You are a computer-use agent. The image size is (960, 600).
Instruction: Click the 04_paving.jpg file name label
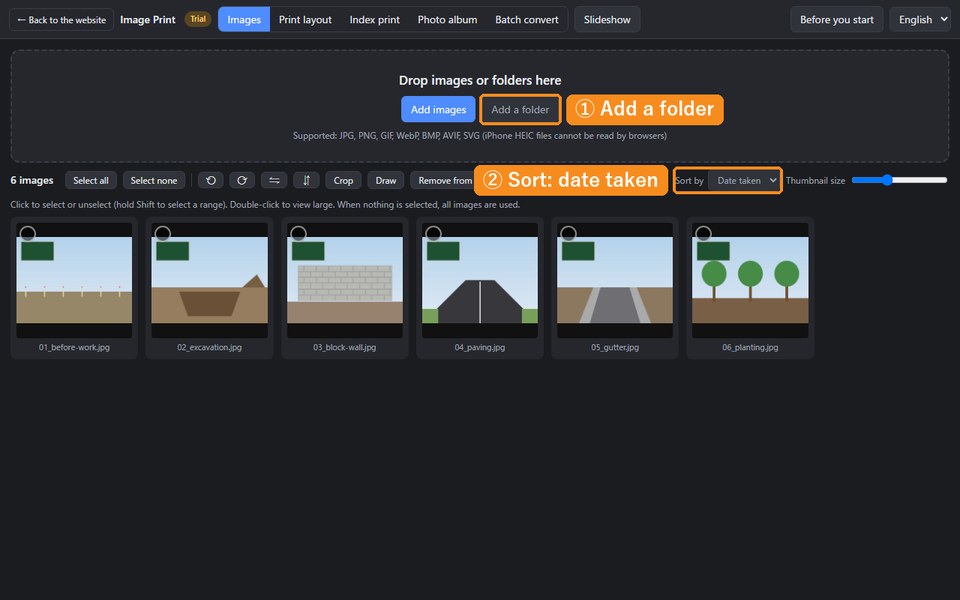pyautogui.click(x=480, y=347)
